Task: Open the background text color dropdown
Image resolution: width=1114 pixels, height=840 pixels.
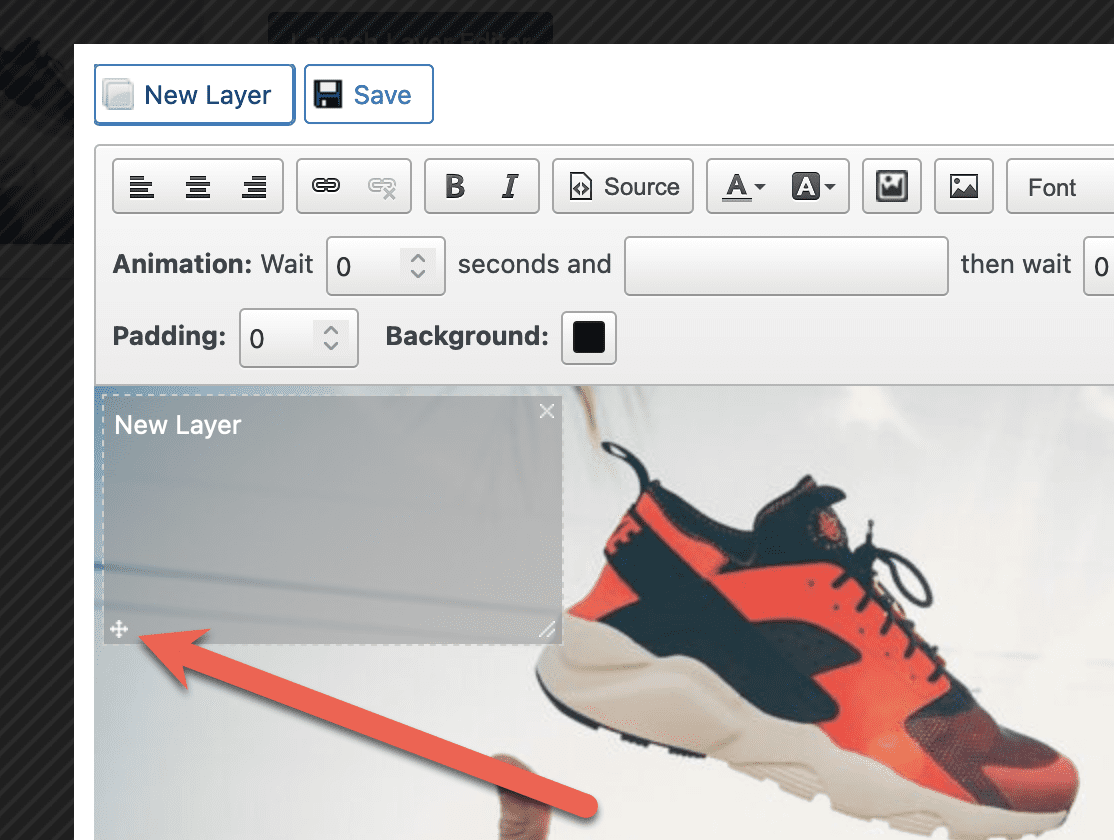Action: (x=814, y=186)
